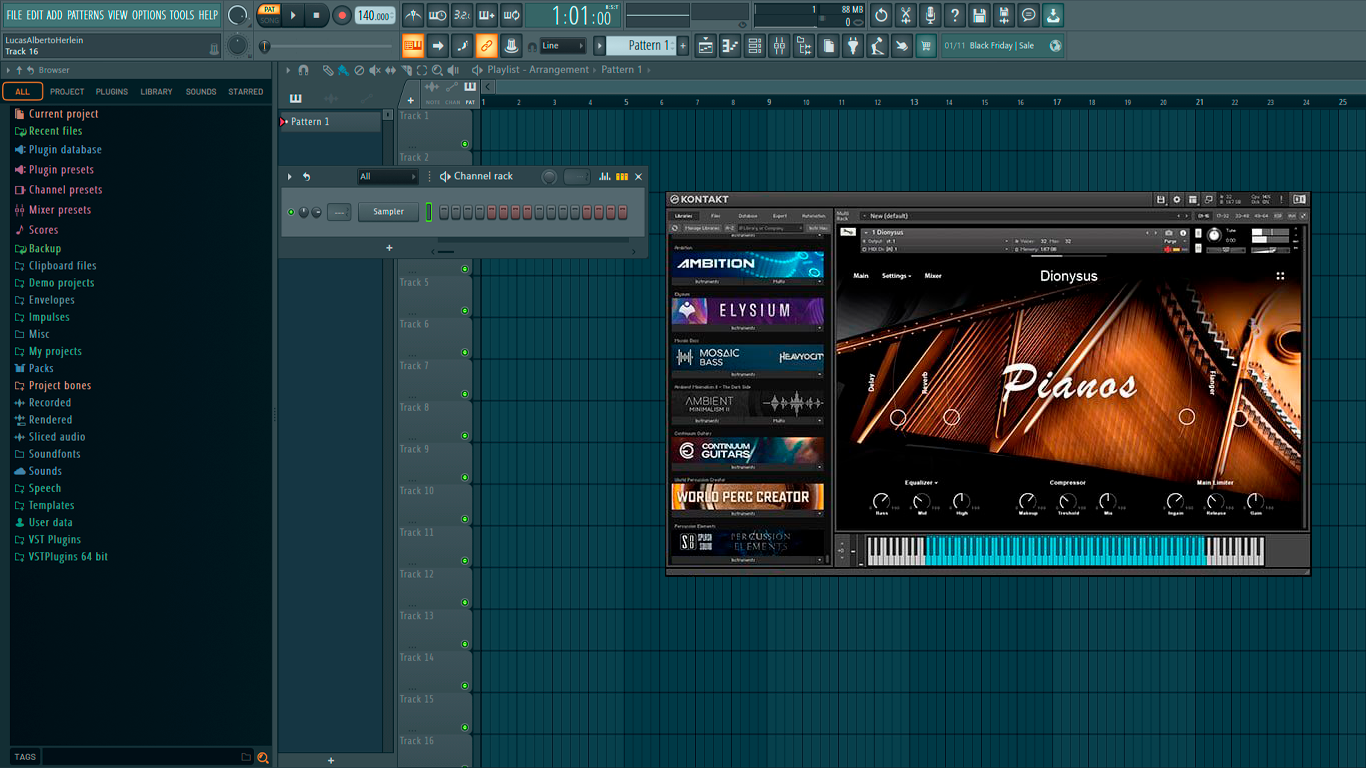Image resolution: width=1366 pixels, height=768 pixels.
Task: Select the playlist mute tool
Action: point(375,70)
